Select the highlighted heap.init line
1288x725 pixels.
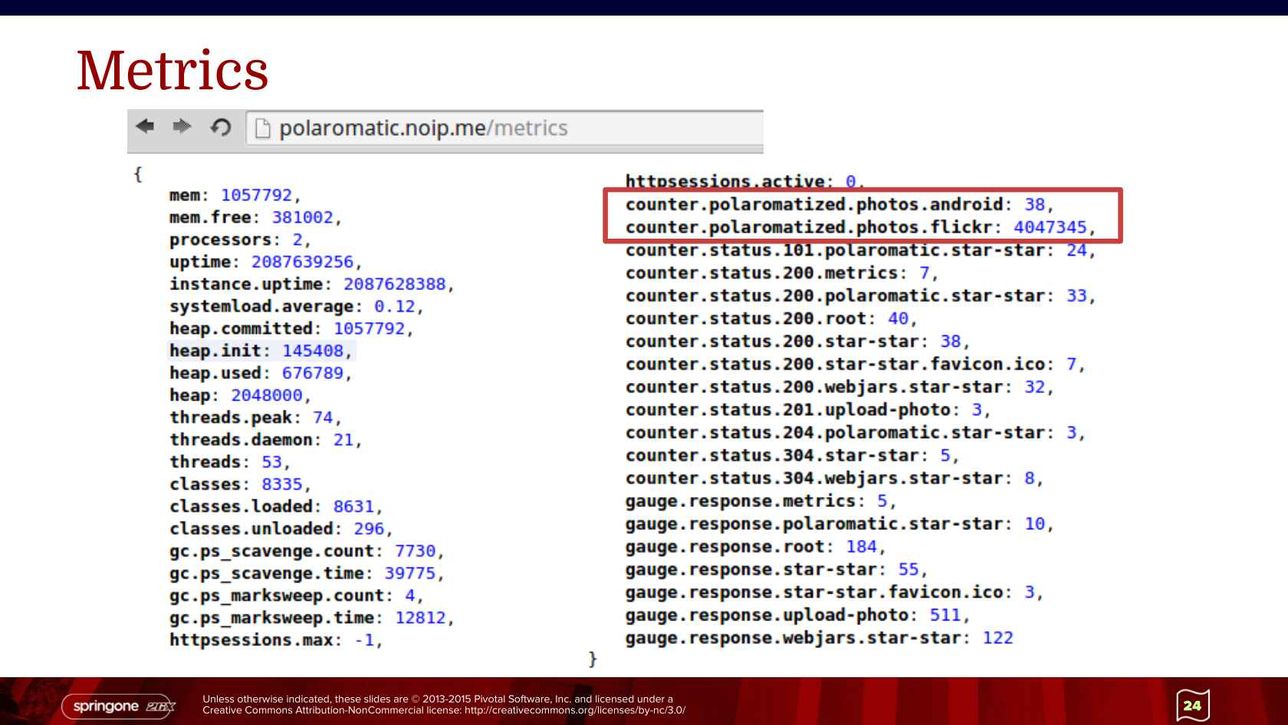pos(260,351)
